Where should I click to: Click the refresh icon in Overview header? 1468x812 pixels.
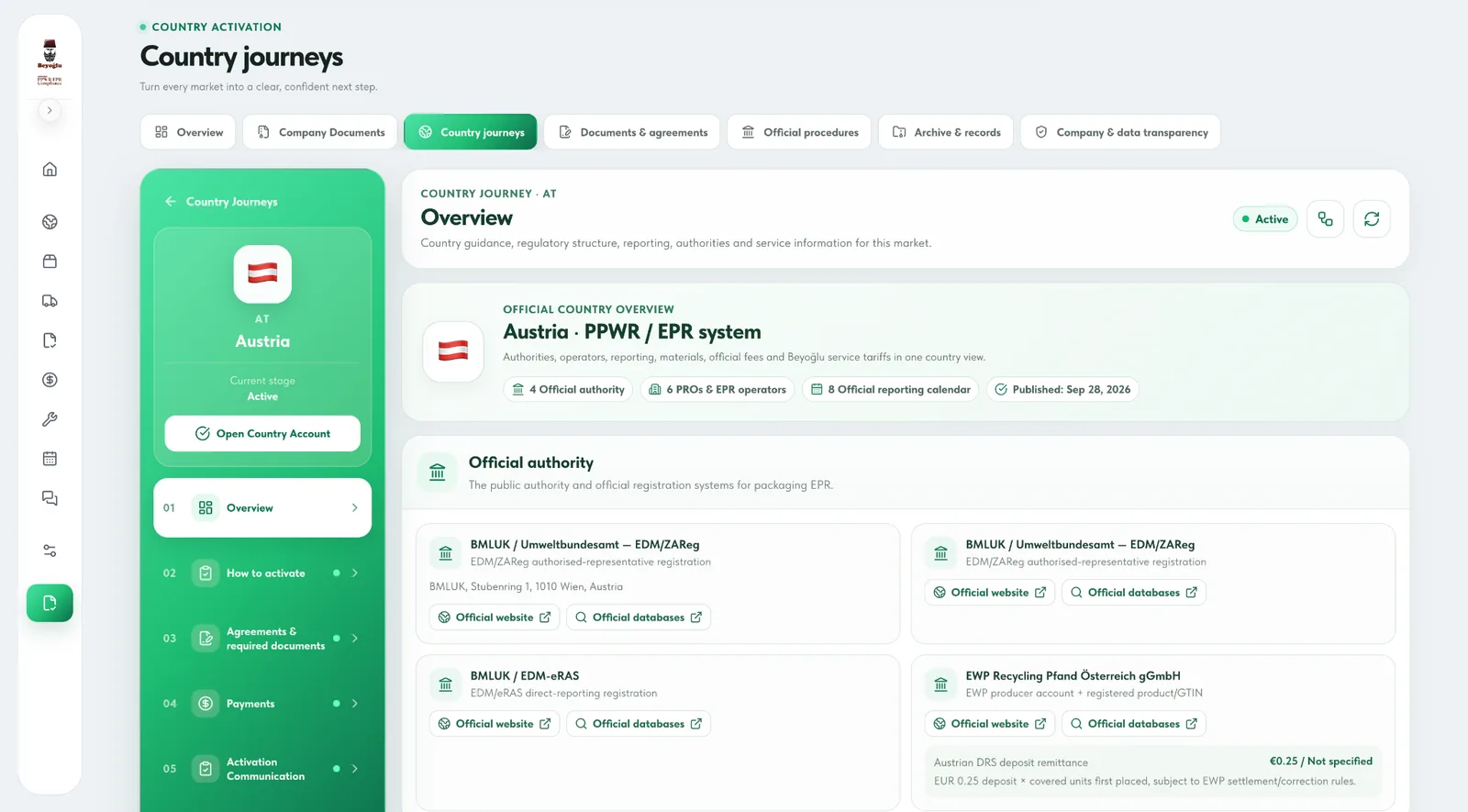(x=1372, y=219)
